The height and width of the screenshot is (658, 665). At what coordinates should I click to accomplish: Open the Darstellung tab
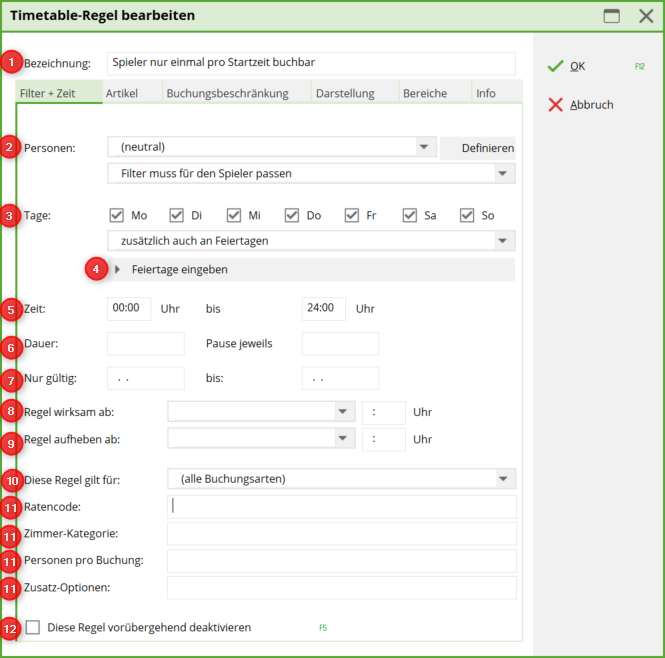344,93
